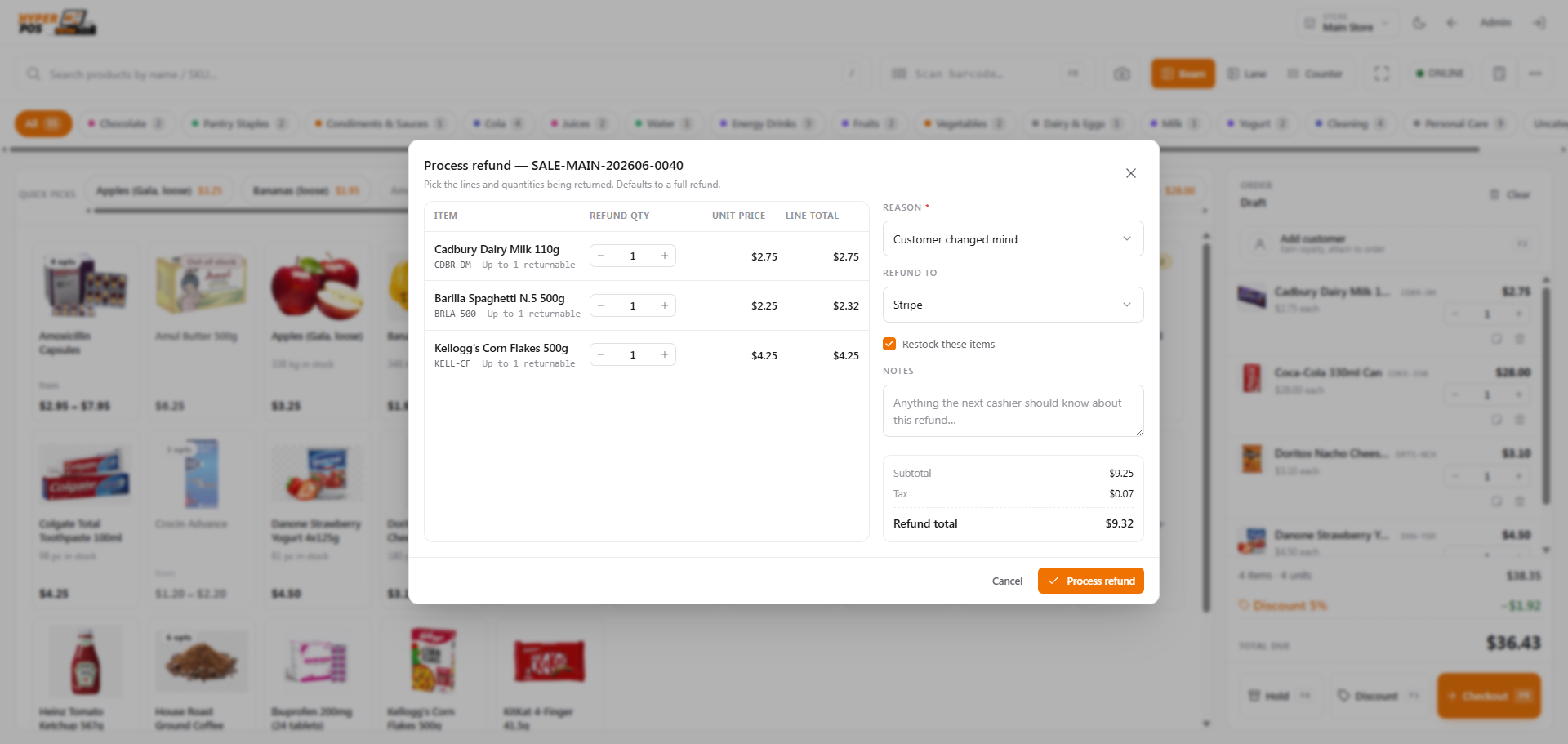1568x744 pixels.
Task: Click the Apples (Gala, loose) product thumbnail
Action: pyautogui.click(x=317, y=286)
